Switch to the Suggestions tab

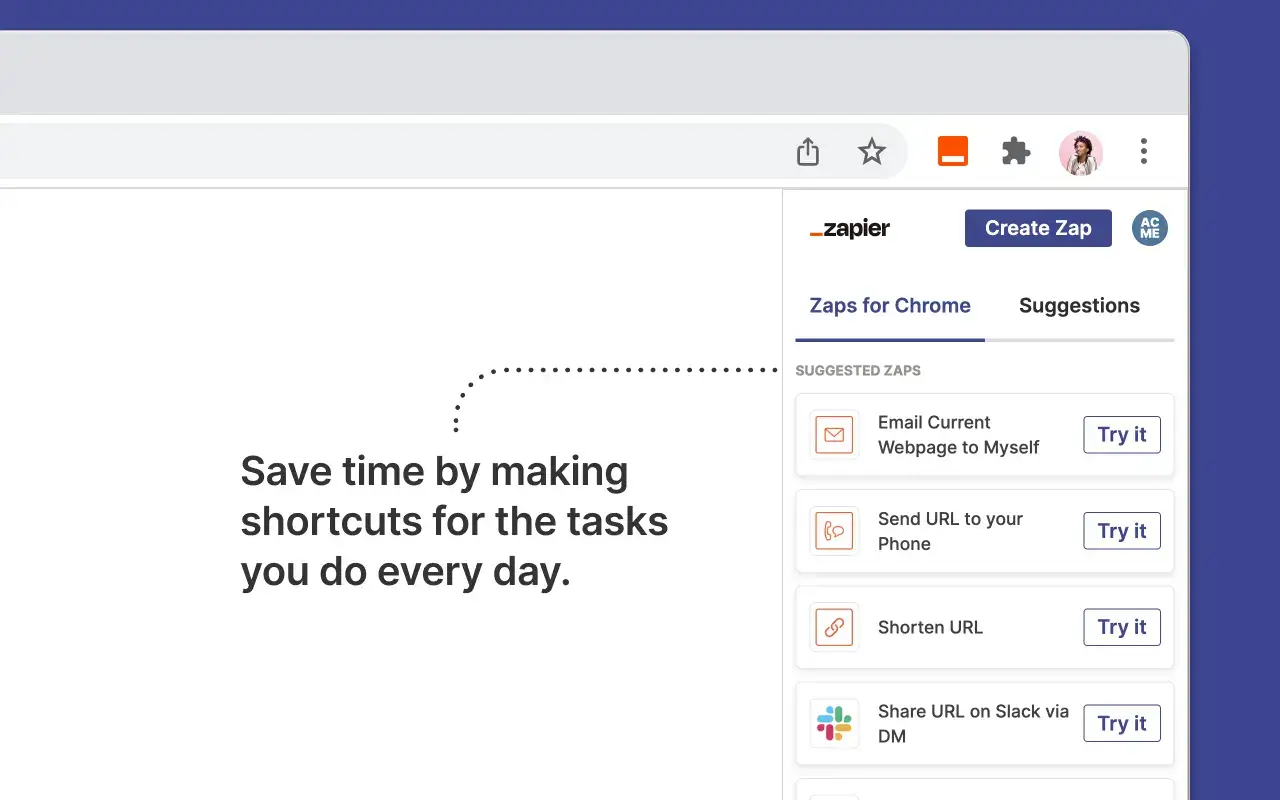coord(1079,306)
